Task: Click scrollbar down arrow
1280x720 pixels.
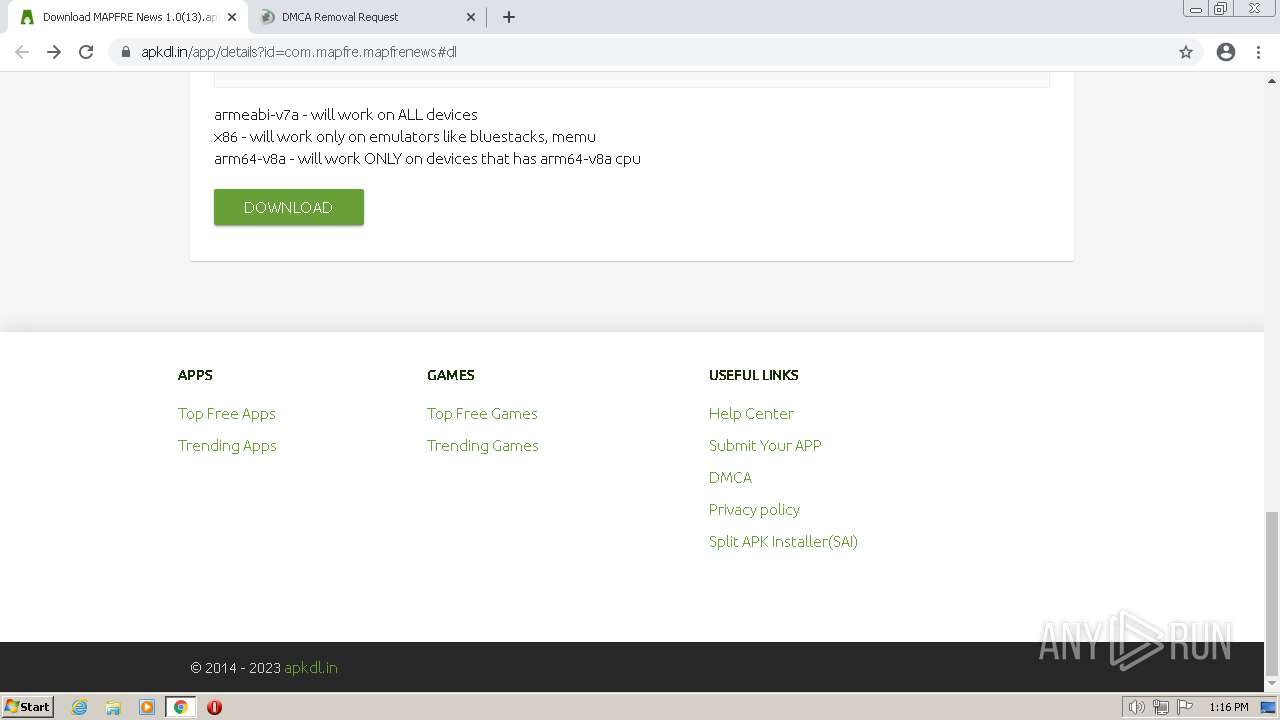Action: click(x=1272, y=685)
